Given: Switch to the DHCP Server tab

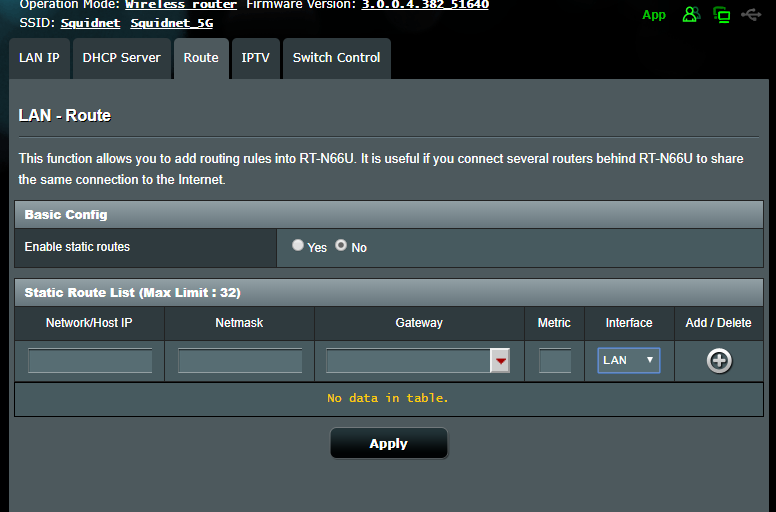Looking at the screenshot, I should coord(122,58).
